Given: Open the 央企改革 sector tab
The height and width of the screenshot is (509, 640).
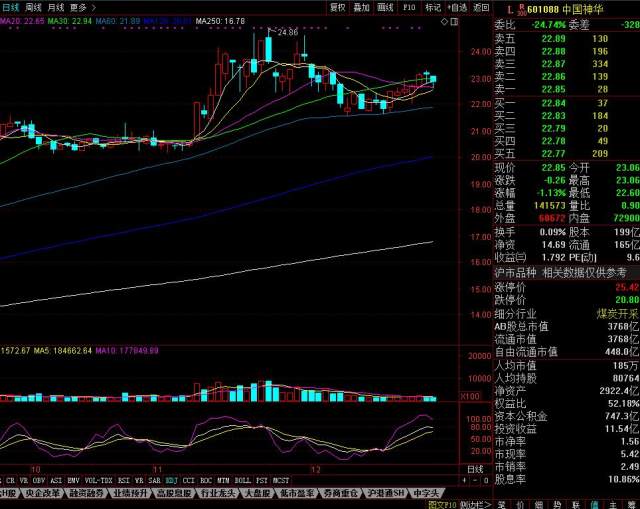Looking at the screenshot, I should pos(42,493).
